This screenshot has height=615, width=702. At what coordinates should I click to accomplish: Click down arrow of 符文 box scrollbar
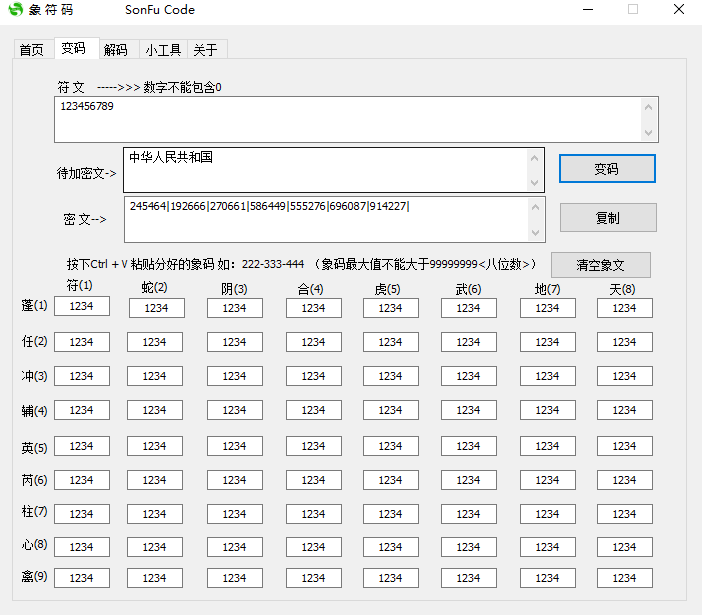tap(648, 132)
